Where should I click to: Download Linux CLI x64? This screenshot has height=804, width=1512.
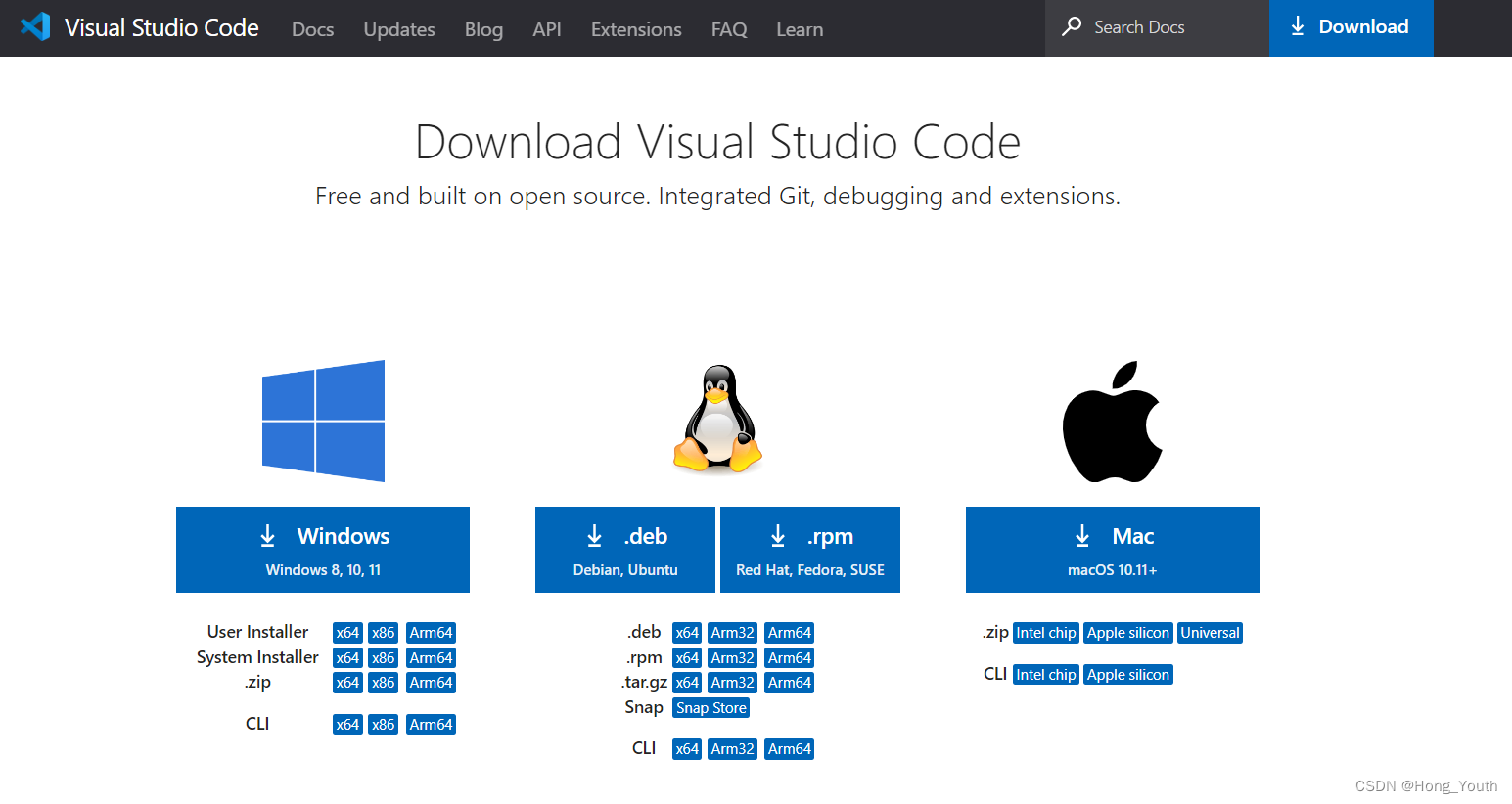[x=687, y=749]
